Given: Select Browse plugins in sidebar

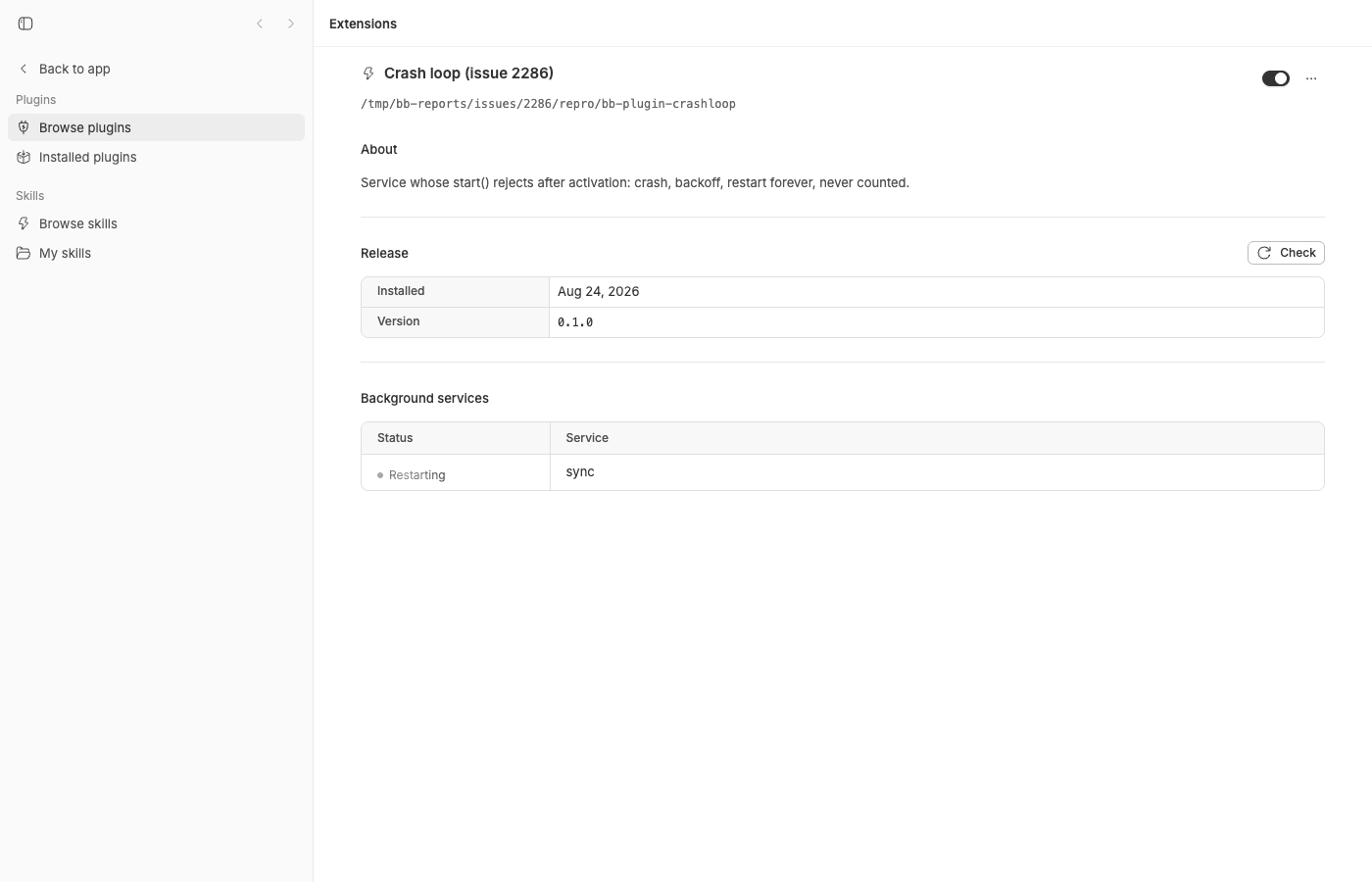Looking at the screenshot, I should 156,127.
